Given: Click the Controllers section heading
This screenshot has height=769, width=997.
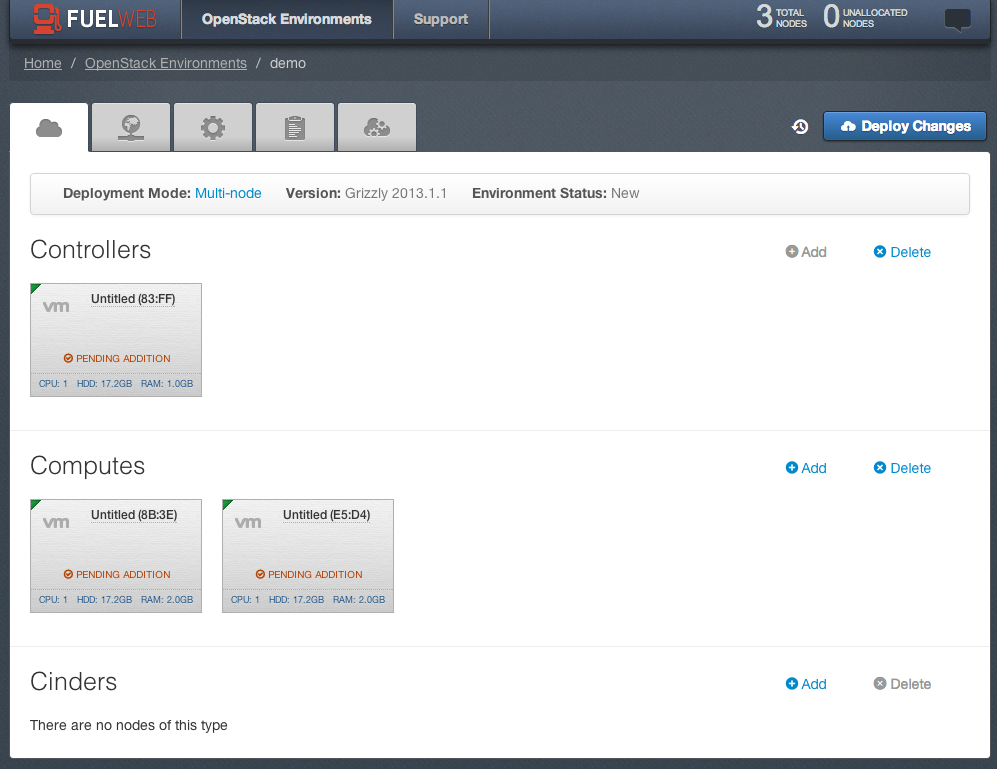Looking at the screenshot, I should pos(90,249).
